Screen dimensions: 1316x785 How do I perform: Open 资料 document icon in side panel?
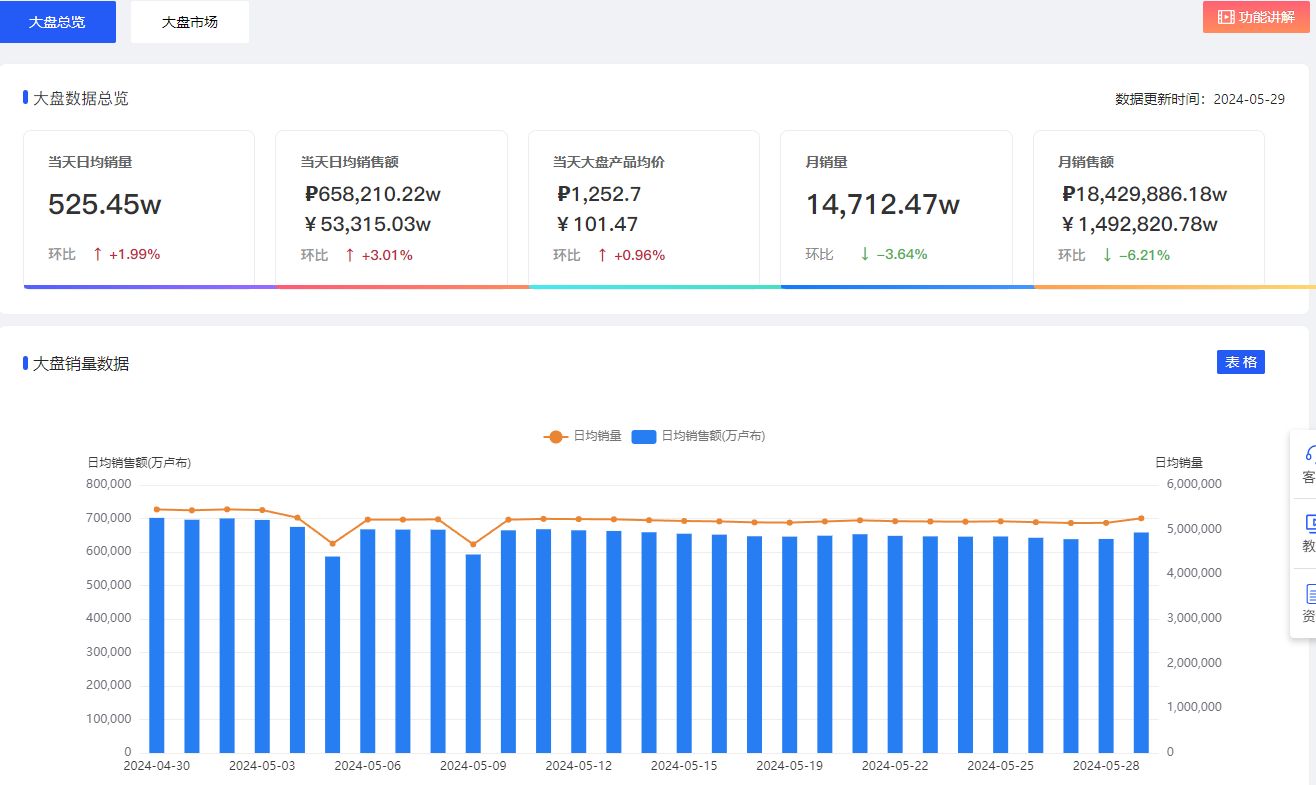click(1309, 593)
